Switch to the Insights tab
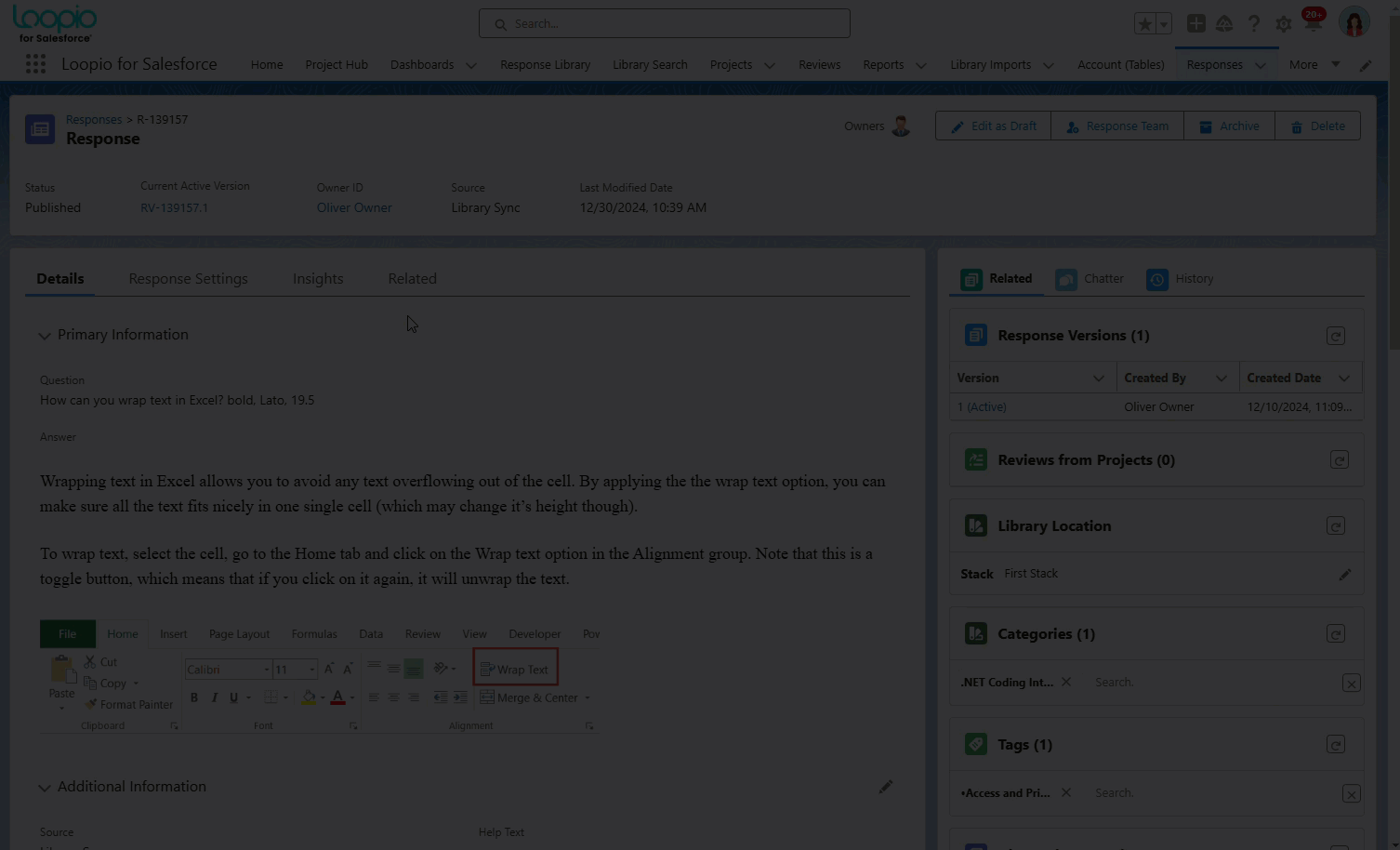This screenshot has width=1400, height=850. click(x=318, y=278)
